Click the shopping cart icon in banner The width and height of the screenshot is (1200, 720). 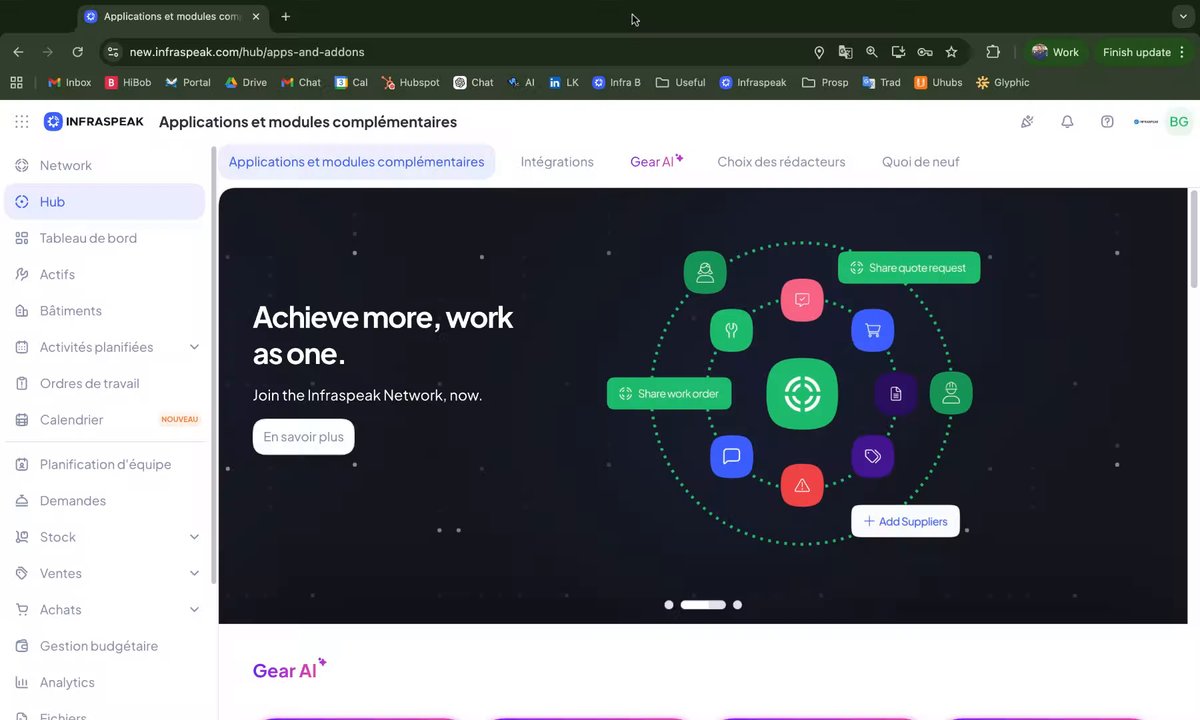click(873, 331)
